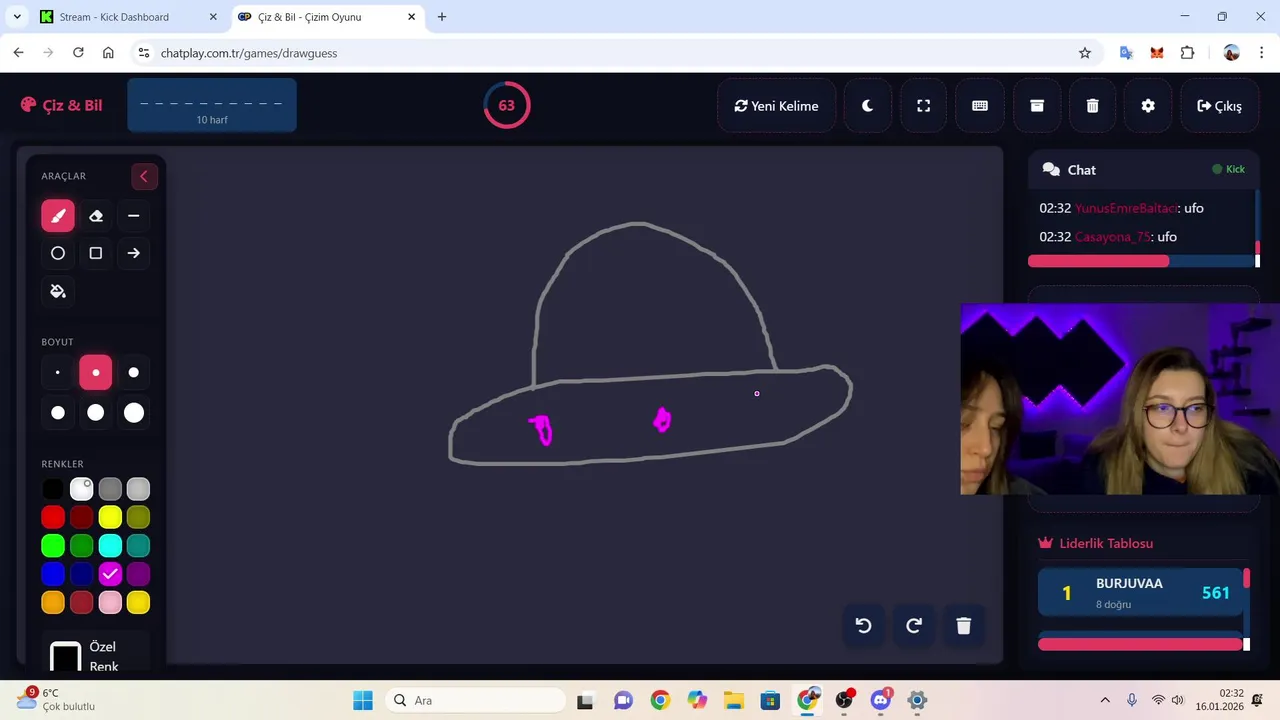This screenshot has width=1280, height=720.
Task: Reload the page
Action: point(78,53)
